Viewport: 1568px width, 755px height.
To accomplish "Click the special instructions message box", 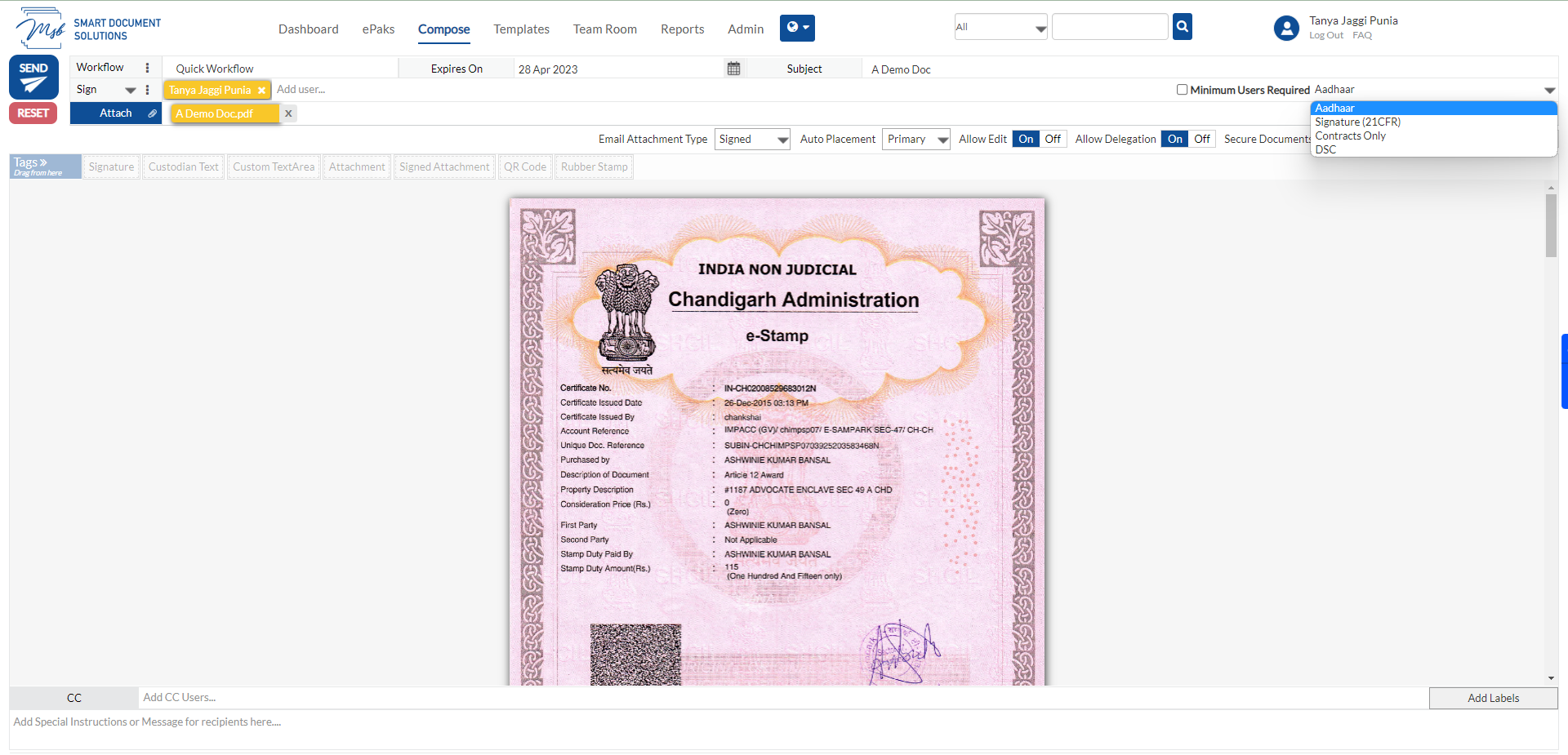I will click(x=783, y=730).
